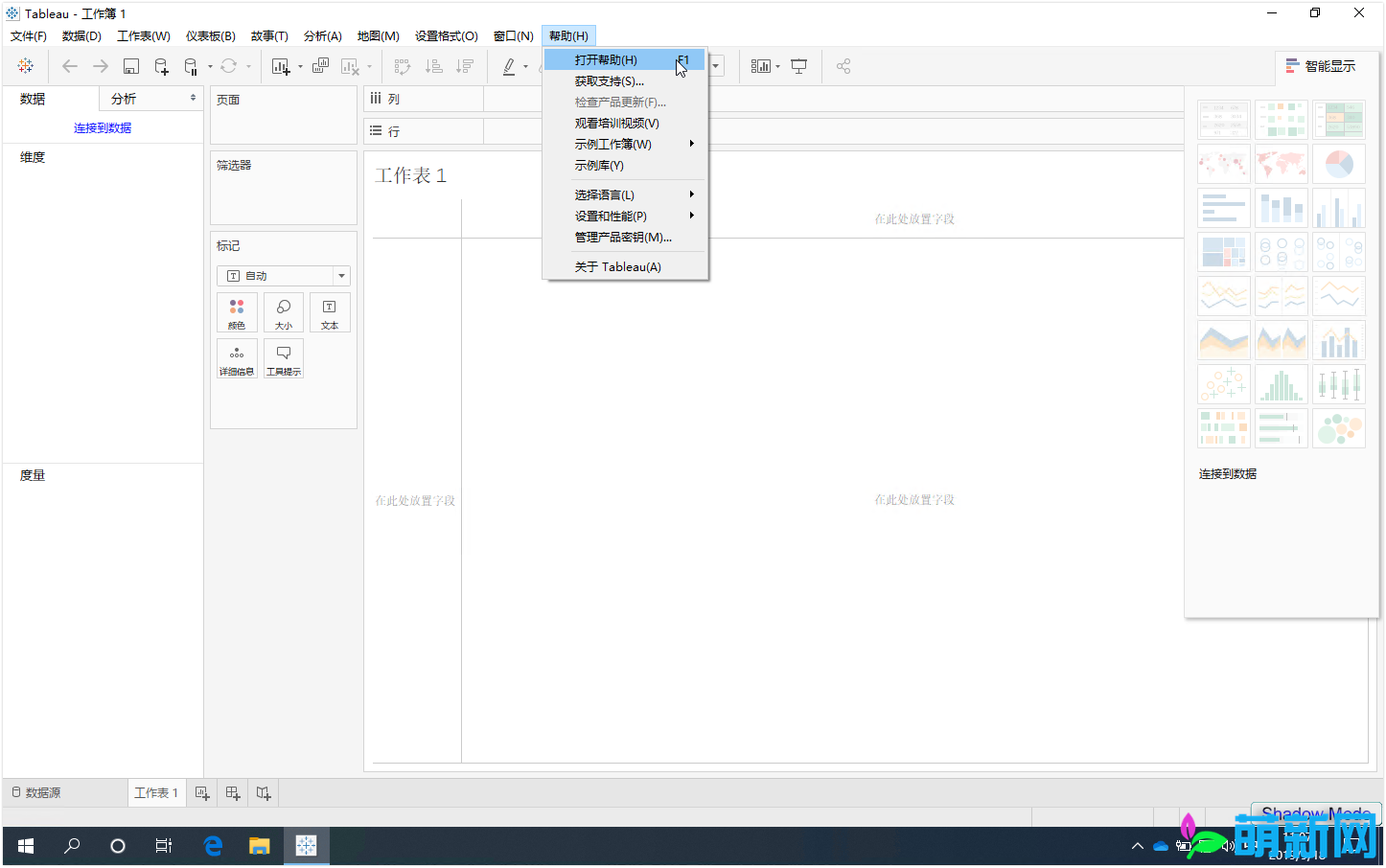
Task: Click the 详细信息 detail mark button
Action: tap(237, 358)
